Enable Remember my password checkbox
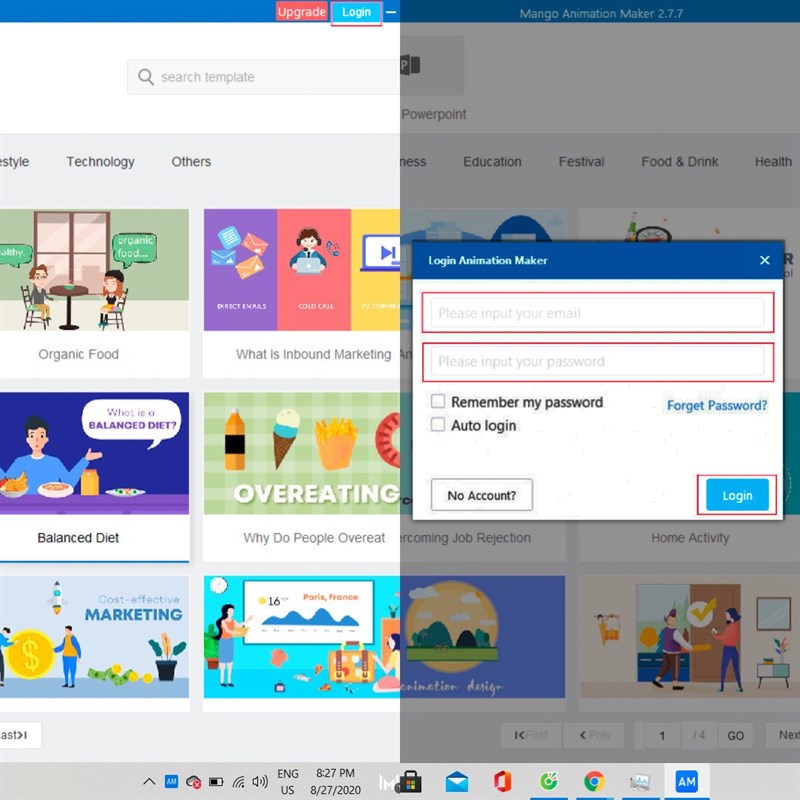Image resolution: width=800 pixels, height=800 pixels. (x=438, y=402)
